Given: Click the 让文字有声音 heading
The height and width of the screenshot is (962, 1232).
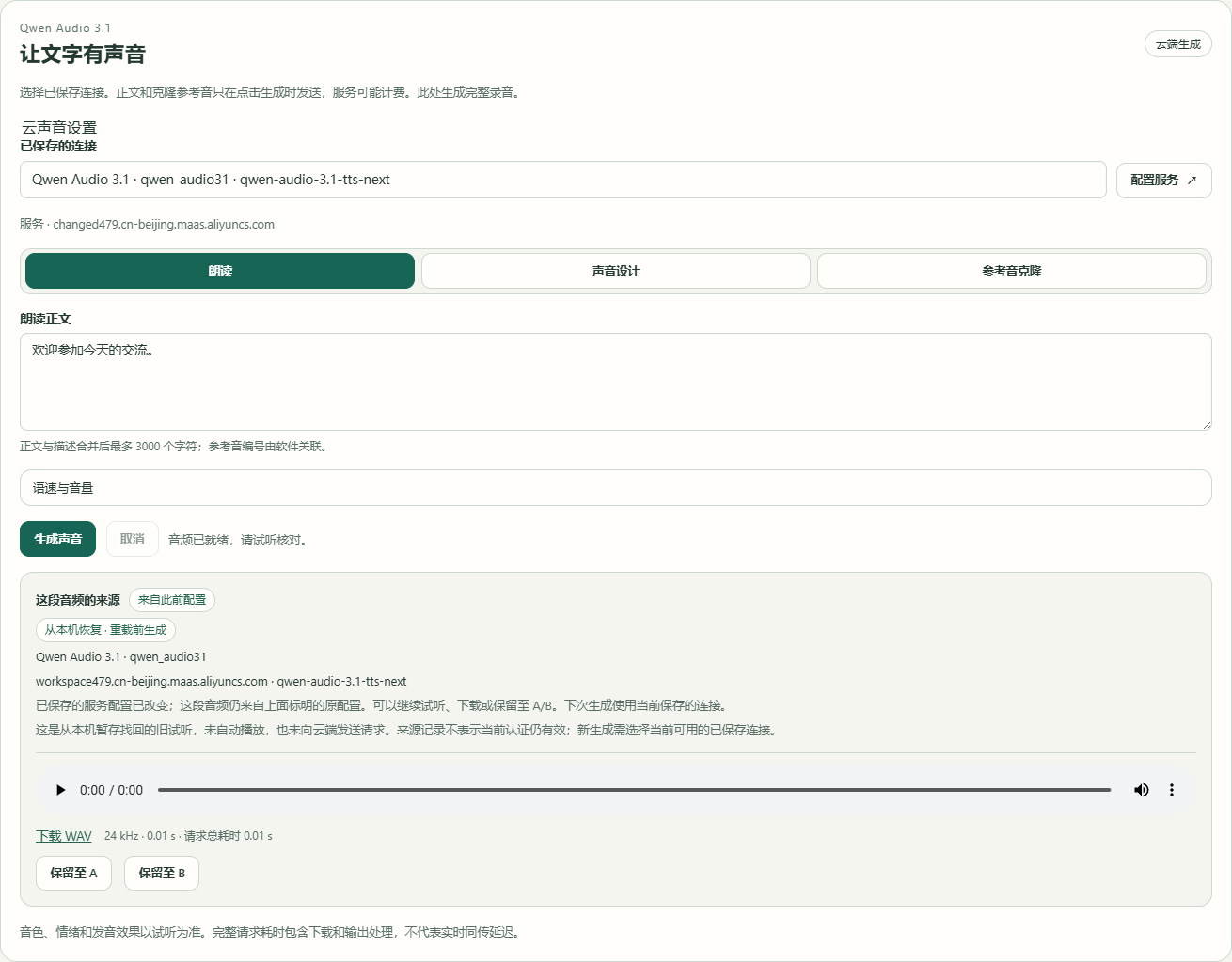Looking at the screenshot, I should (x=83, y=55).
